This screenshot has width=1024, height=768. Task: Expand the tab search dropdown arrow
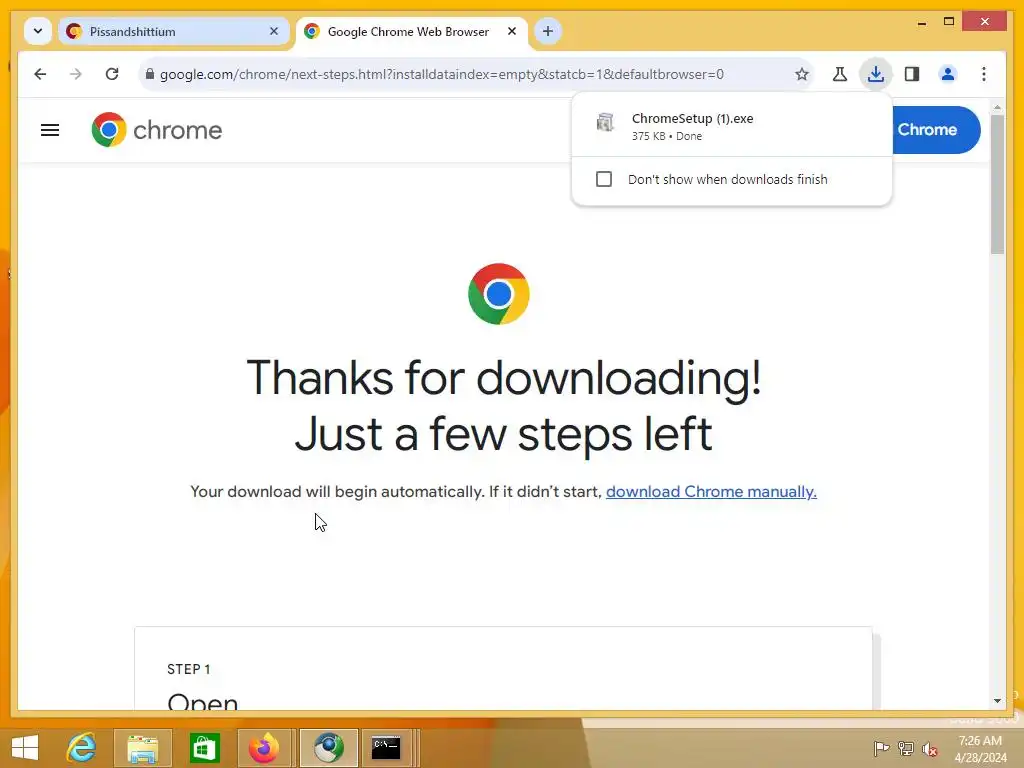pos(38,31)
